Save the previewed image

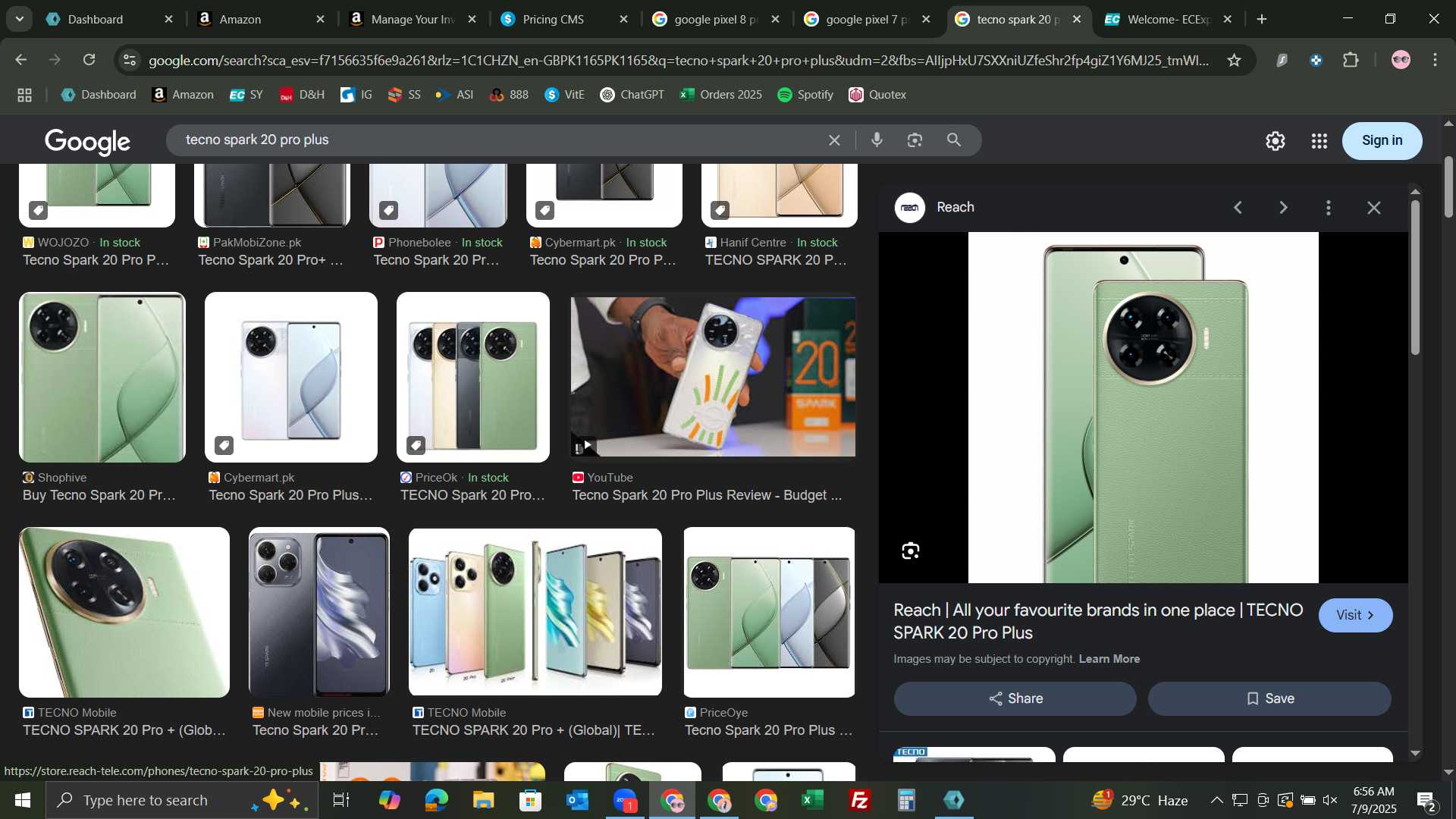pos(1269,698)
